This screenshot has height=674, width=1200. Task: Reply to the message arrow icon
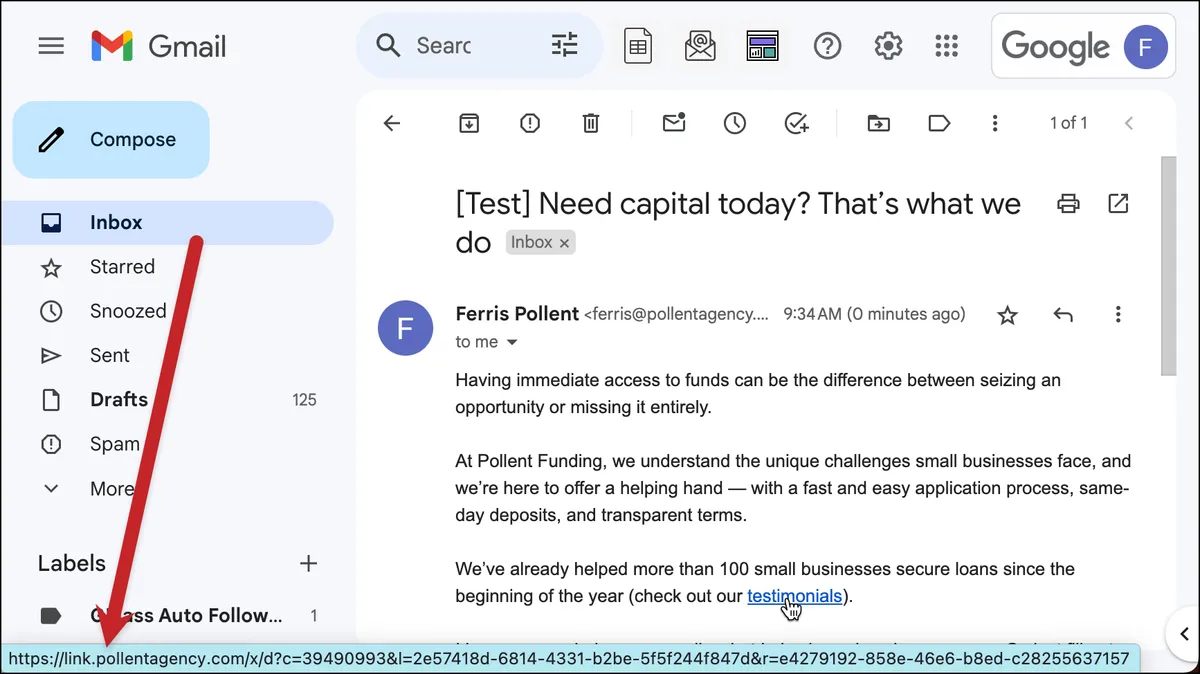pos(1063,315)
